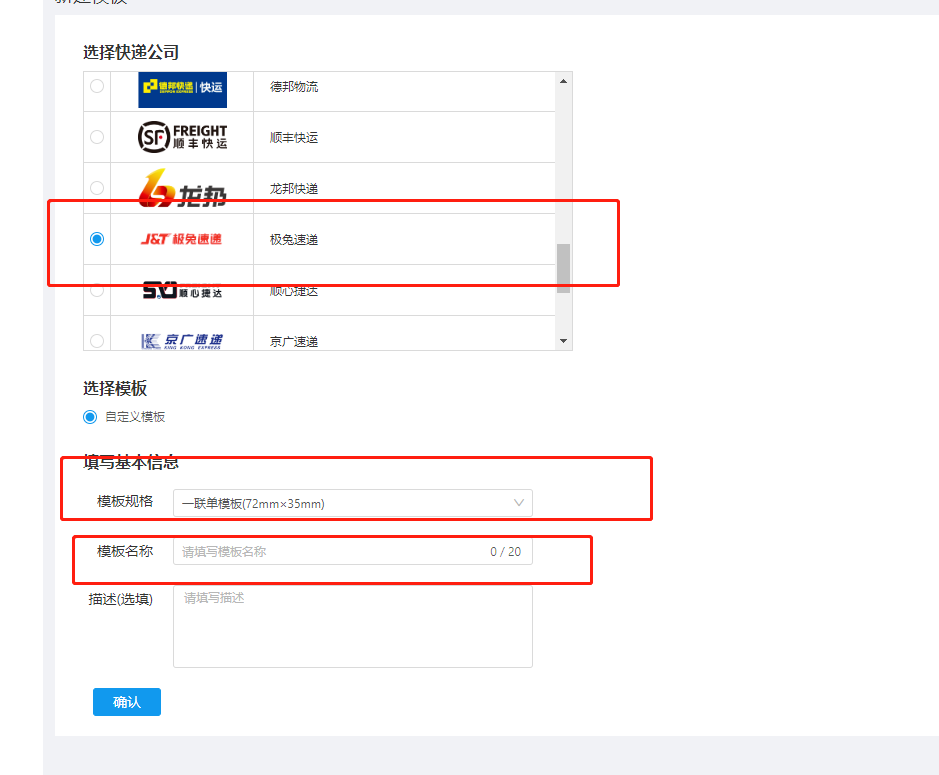This screenshot has width=939, height=775.
Task: Click the 自定义模板 label text
Action: click(x=135, y=417)
